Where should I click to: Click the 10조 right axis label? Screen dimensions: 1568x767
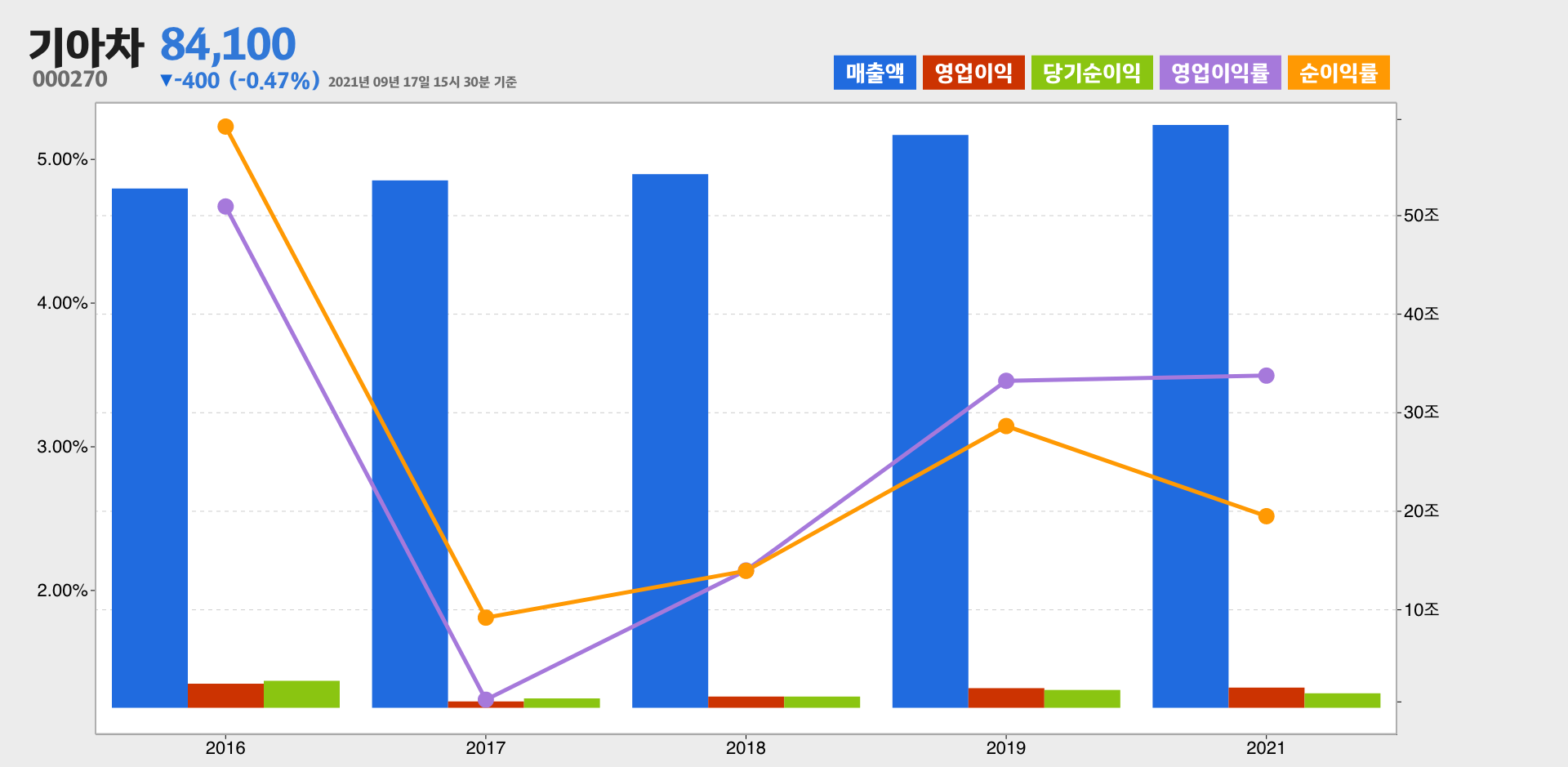[x=1422, y=609]
